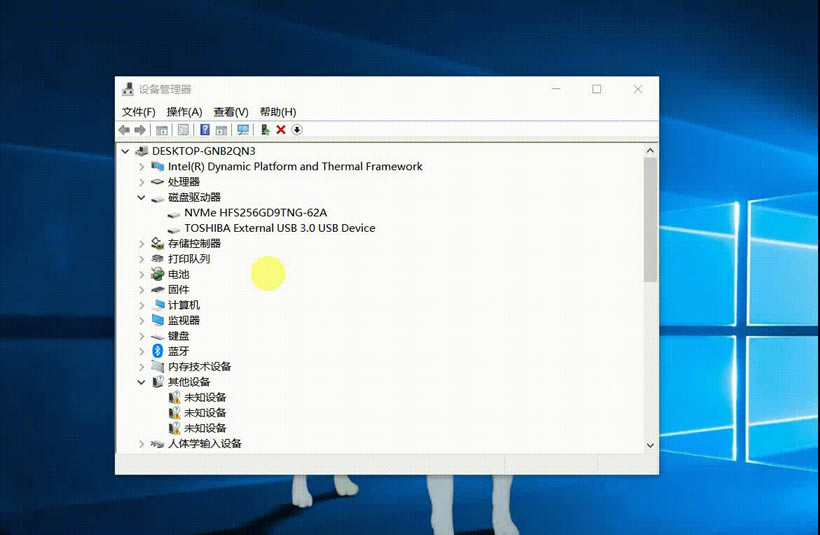The height and width of the screenshot is (535, 820).
Task: Expand the 计算机 node chevron
Action: pyautogui.click(x=141, y=305)
